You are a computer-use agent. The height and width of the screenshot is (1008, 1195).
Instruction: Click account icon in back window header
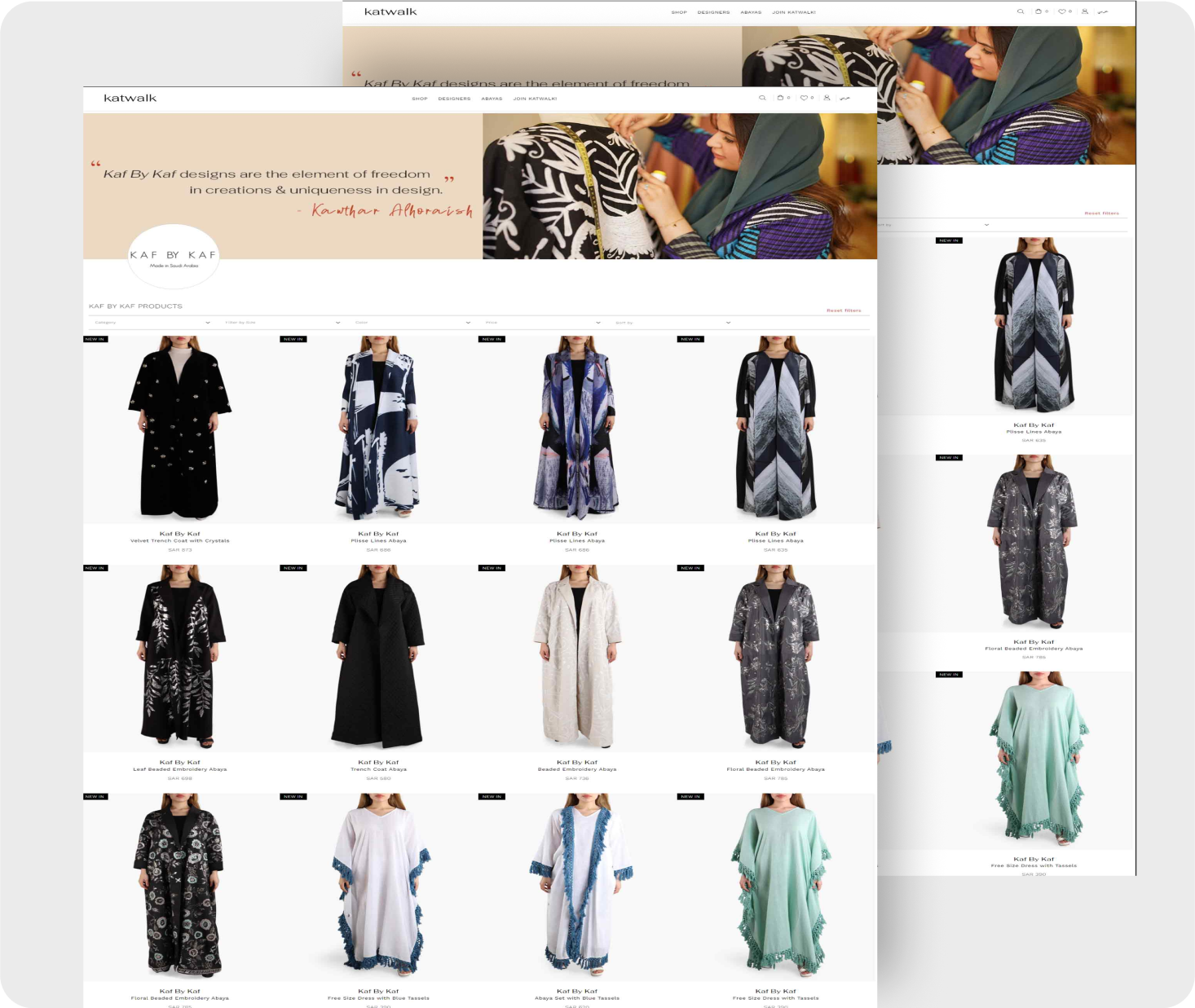click(1085, 11)
